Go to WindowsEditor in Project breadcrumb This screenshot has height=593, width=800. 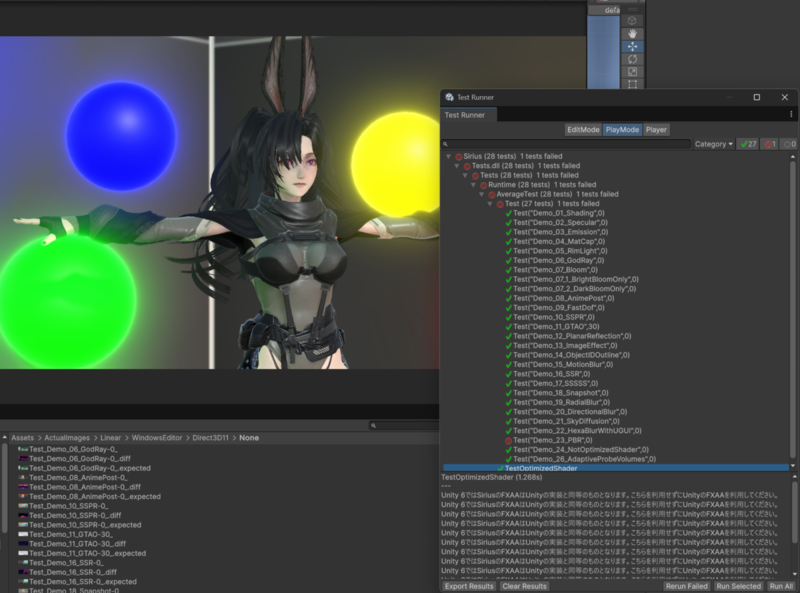point(157,438)
